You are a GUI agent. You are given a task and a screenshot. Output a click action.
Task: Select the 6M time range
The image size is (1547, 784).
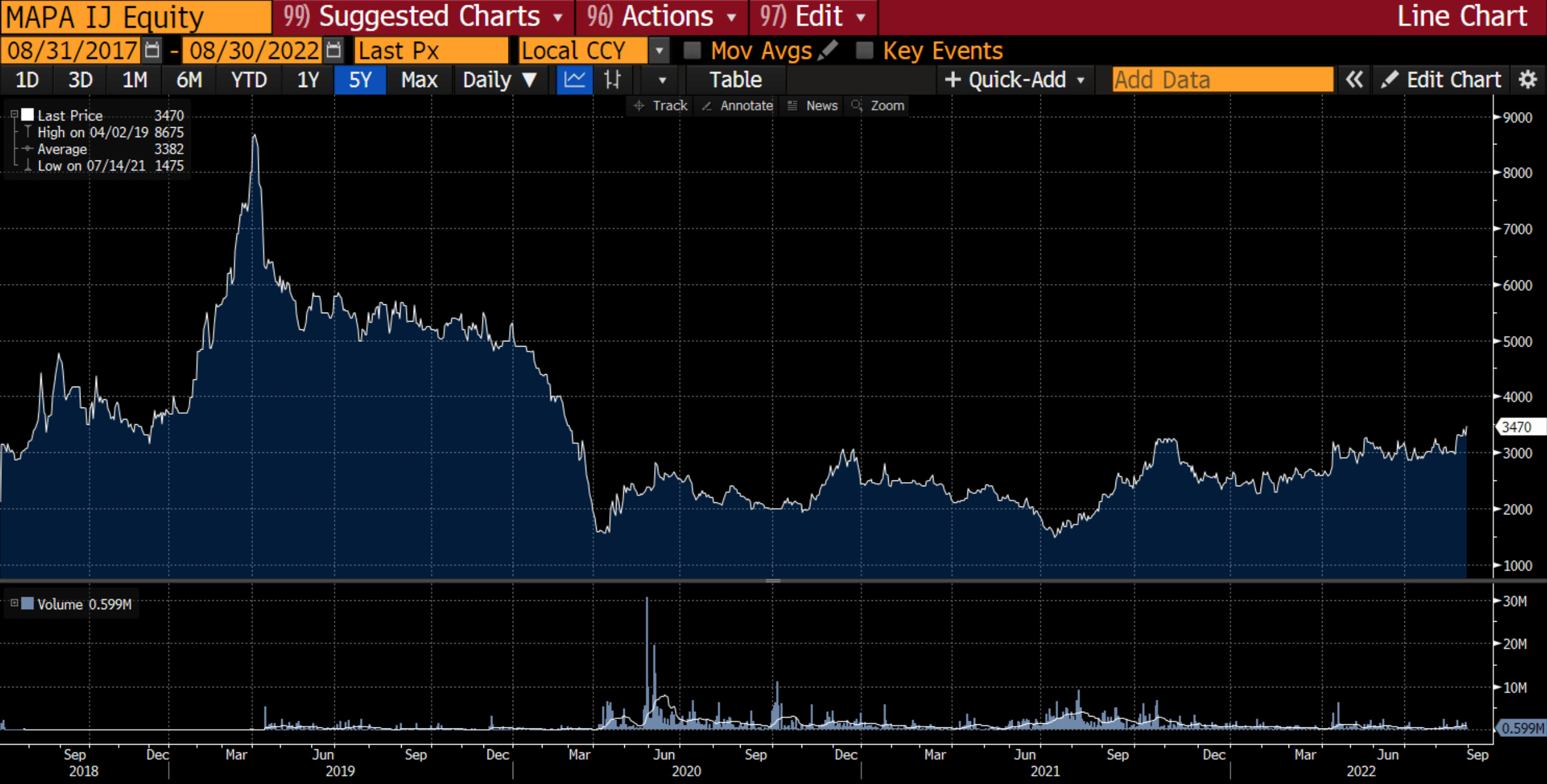(189, 80)
